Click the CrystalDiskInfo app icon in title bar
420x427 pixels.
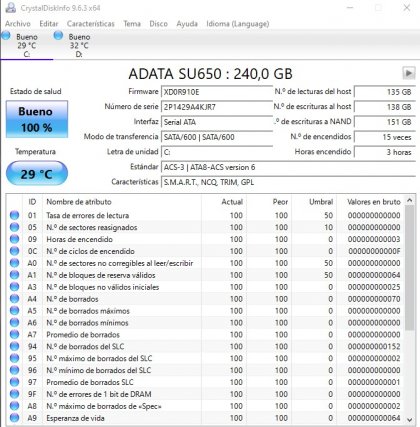point(11,8)
